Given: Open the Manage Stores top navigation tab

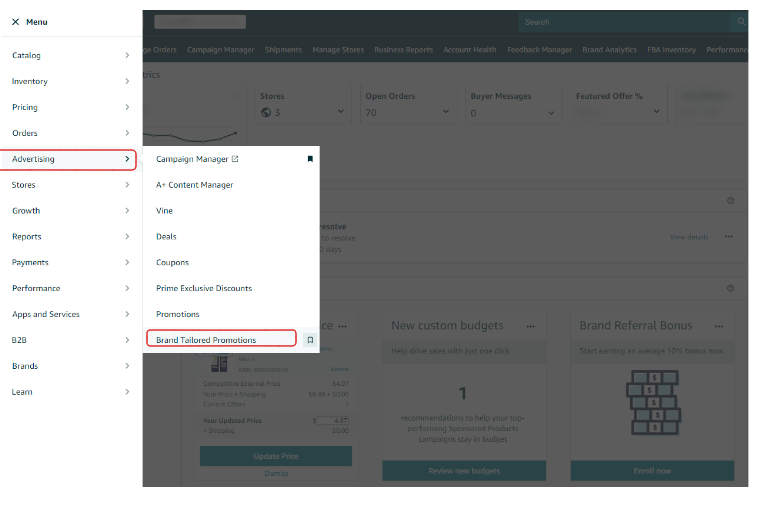Looking at the screenshot, I should point(338,50).
